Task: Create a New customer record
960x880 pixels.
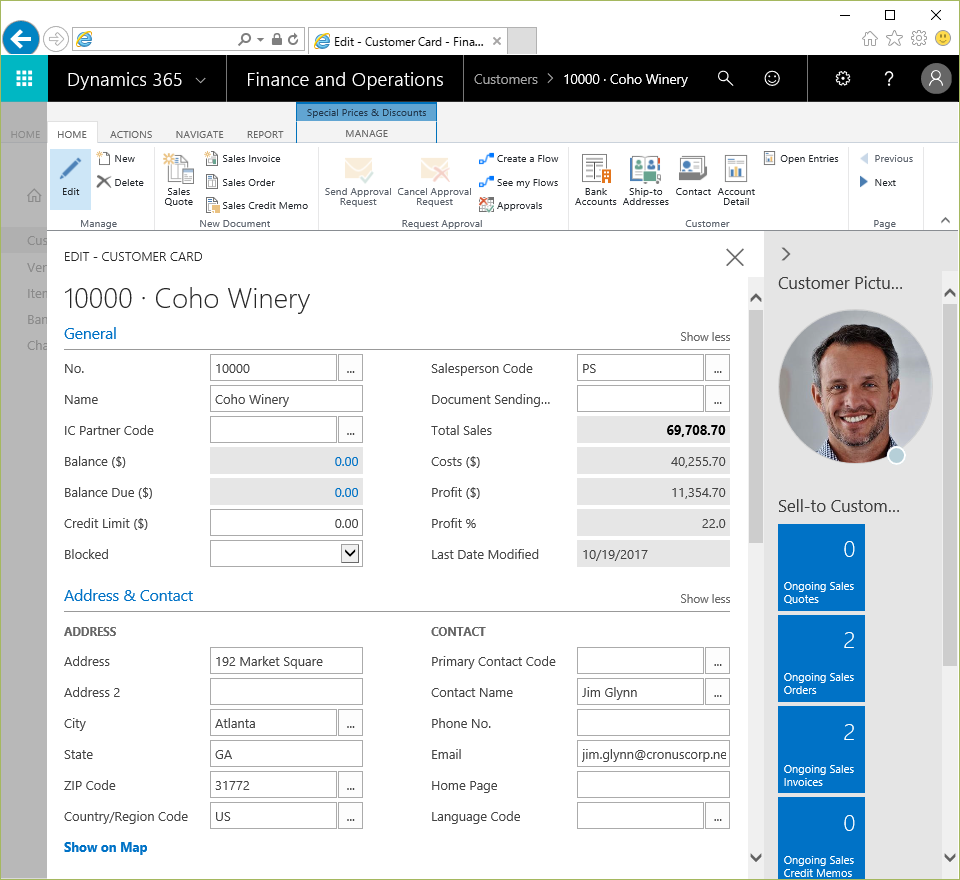Action: pyautogui.click(x=116, y=159)
